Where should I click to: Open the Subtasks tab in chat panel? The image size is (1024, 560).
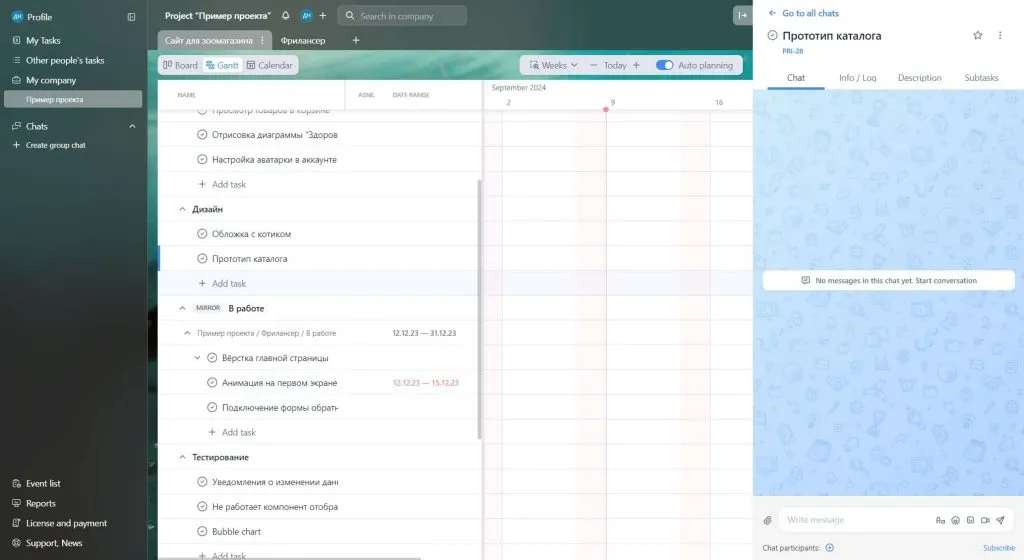click(982, 78)
